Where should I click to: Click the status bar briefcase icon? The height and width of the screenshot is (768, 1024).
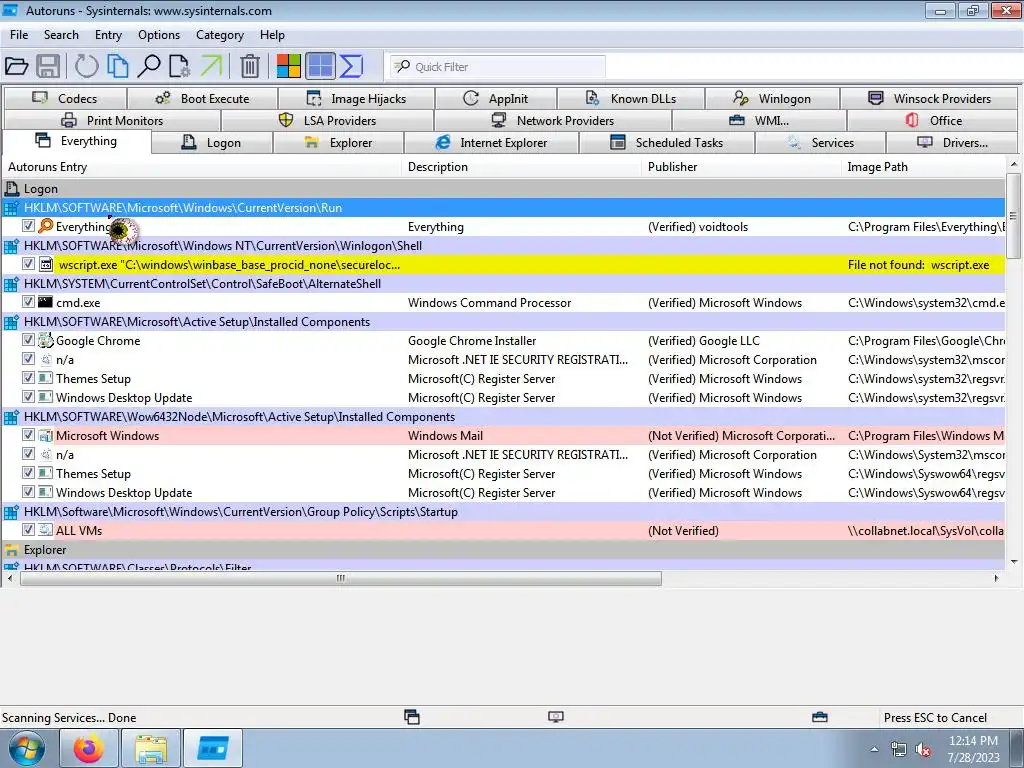(820, 717)
